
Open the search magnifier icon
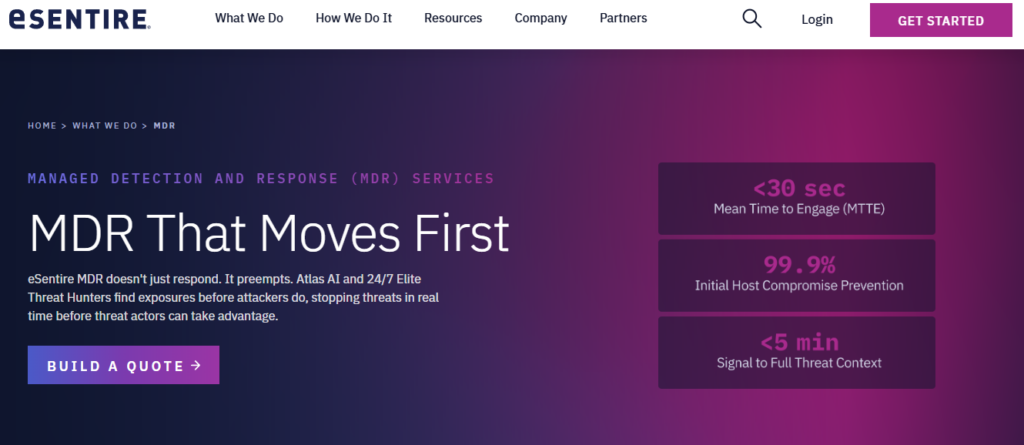coord(752,19)
